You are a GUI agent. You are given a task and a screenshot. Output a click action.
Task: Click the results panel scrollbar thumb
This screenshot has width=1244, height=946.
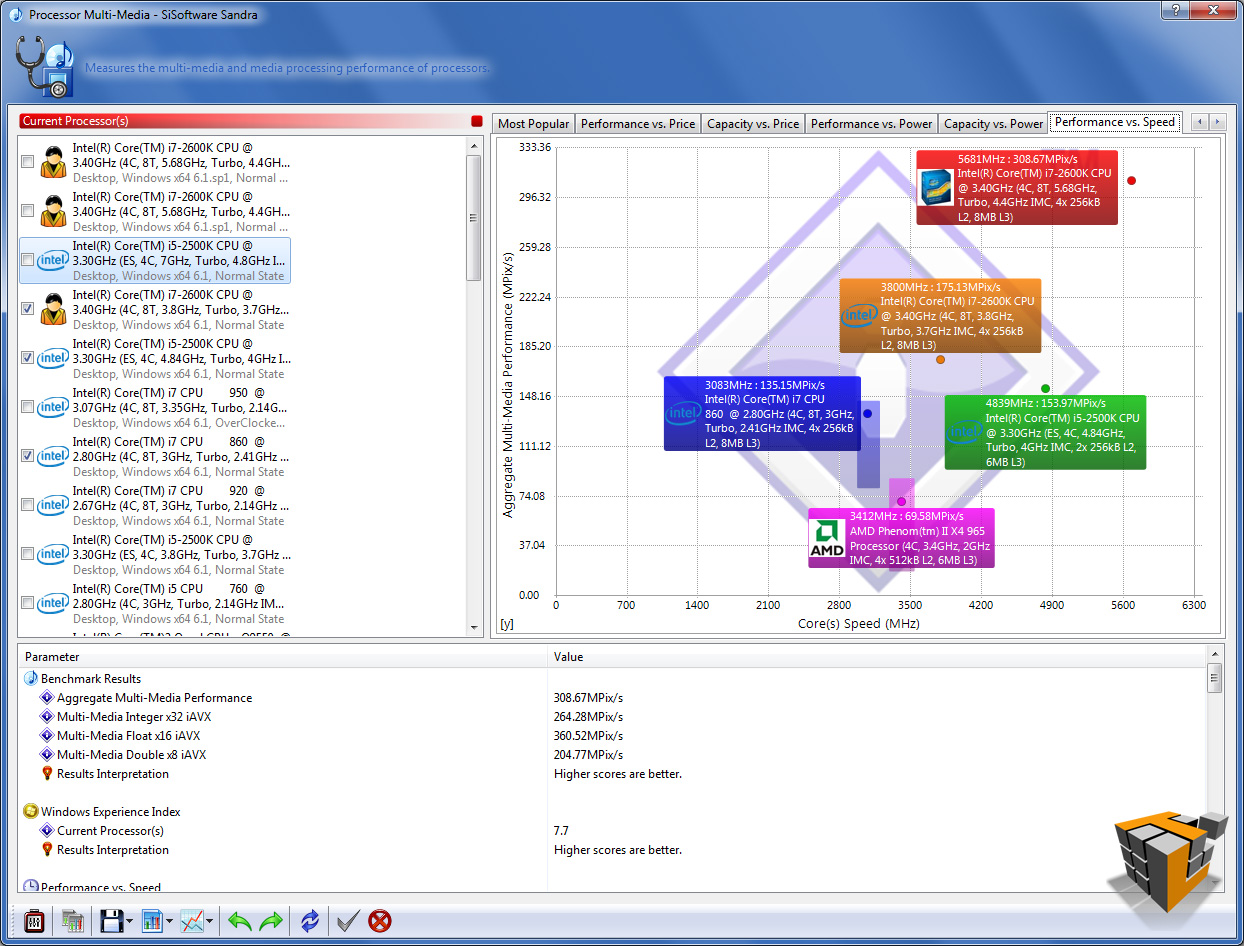[x=1215, y=679]
